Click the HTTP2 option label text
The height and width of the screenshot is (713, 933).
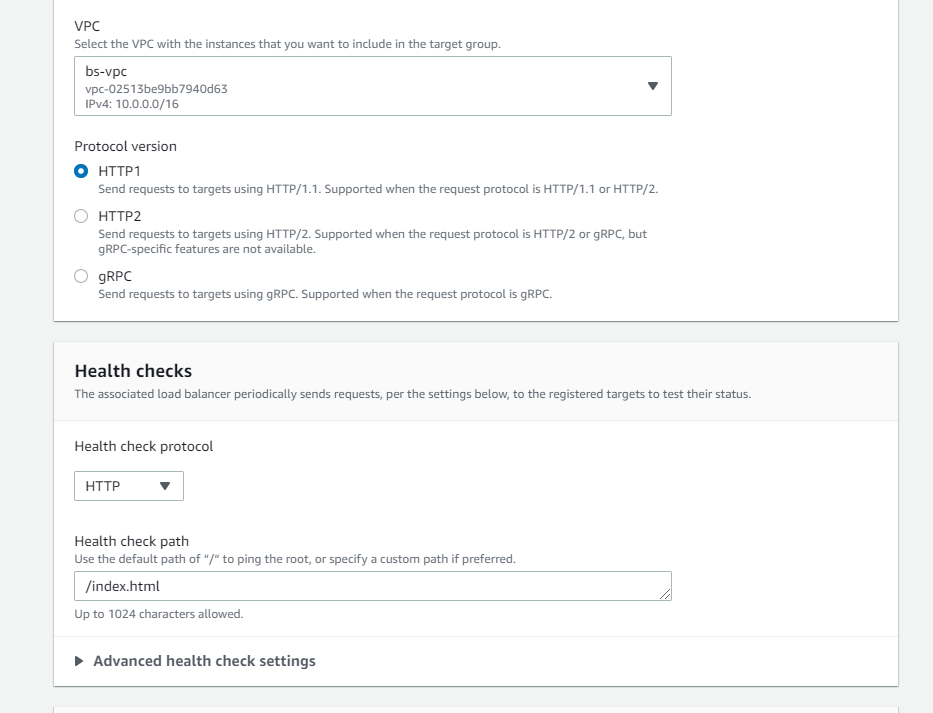tap(119, 216)
